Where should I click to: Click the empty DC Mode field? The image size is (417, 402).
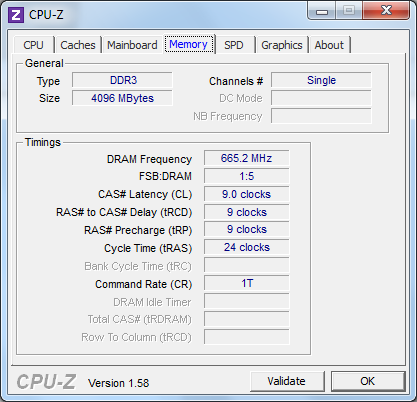pyautogui.click(x=321, y=98)
